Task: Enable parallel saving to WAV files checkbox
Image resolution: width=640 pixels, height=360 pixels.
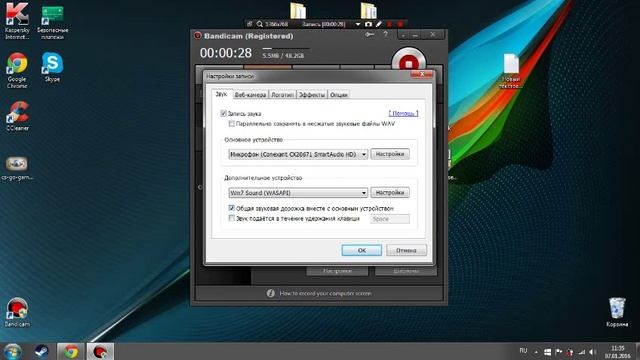Action: 231,123
